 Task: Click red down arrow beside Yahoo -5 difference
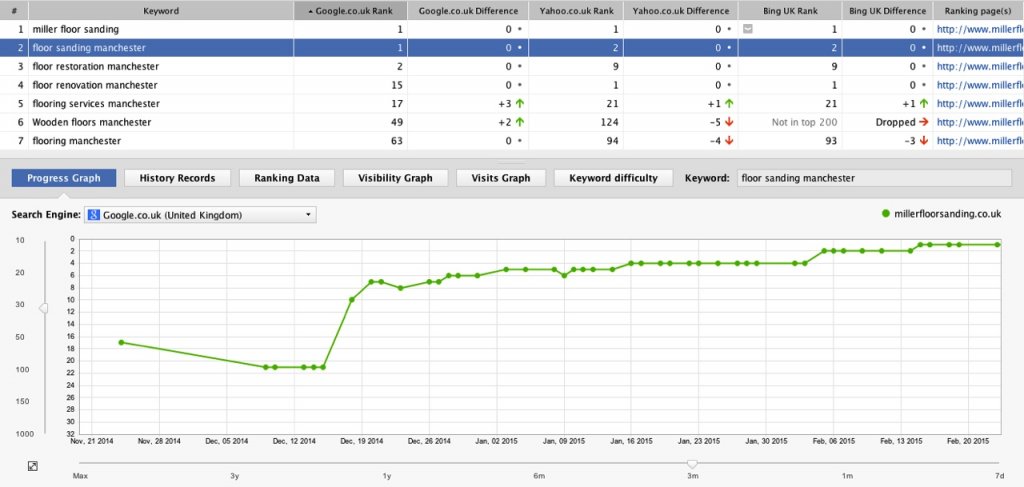click(729, 122)
